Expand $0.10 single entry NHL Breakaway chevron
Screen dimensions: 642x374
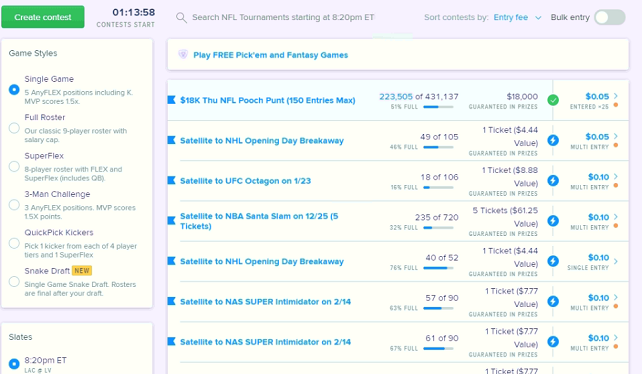(x=616, y=261)
